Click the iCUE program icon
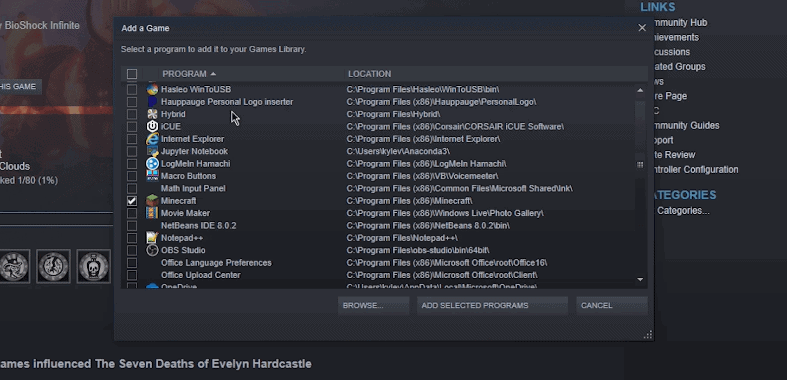Viewport: 787px width, 380px height. pyautogui.click(x=152, y=126)
